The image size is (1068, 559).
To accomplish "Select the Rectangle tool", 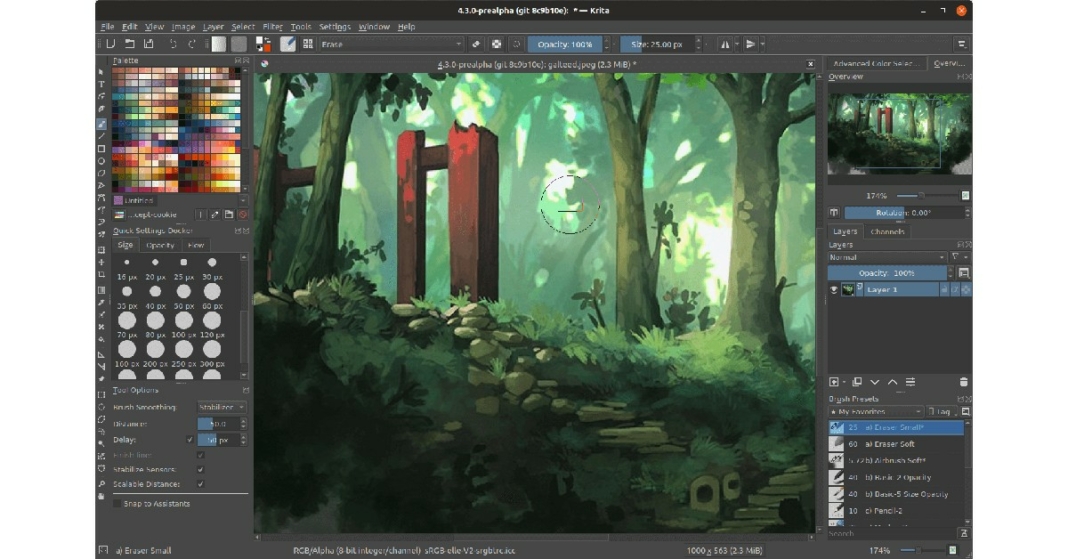I will tap(101, 148).
